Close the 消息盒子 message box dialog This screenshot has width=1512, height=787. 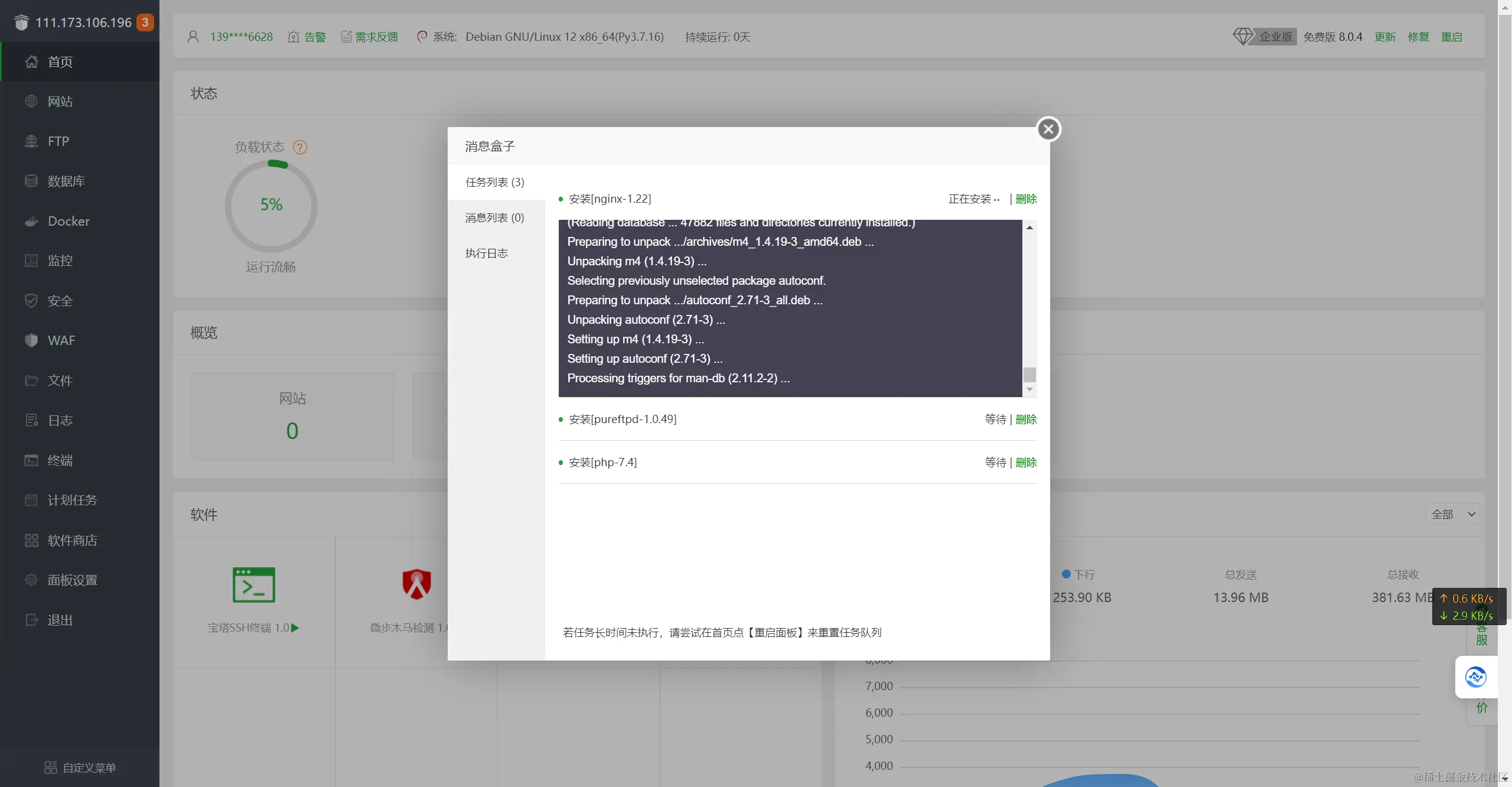point(1048,129)
